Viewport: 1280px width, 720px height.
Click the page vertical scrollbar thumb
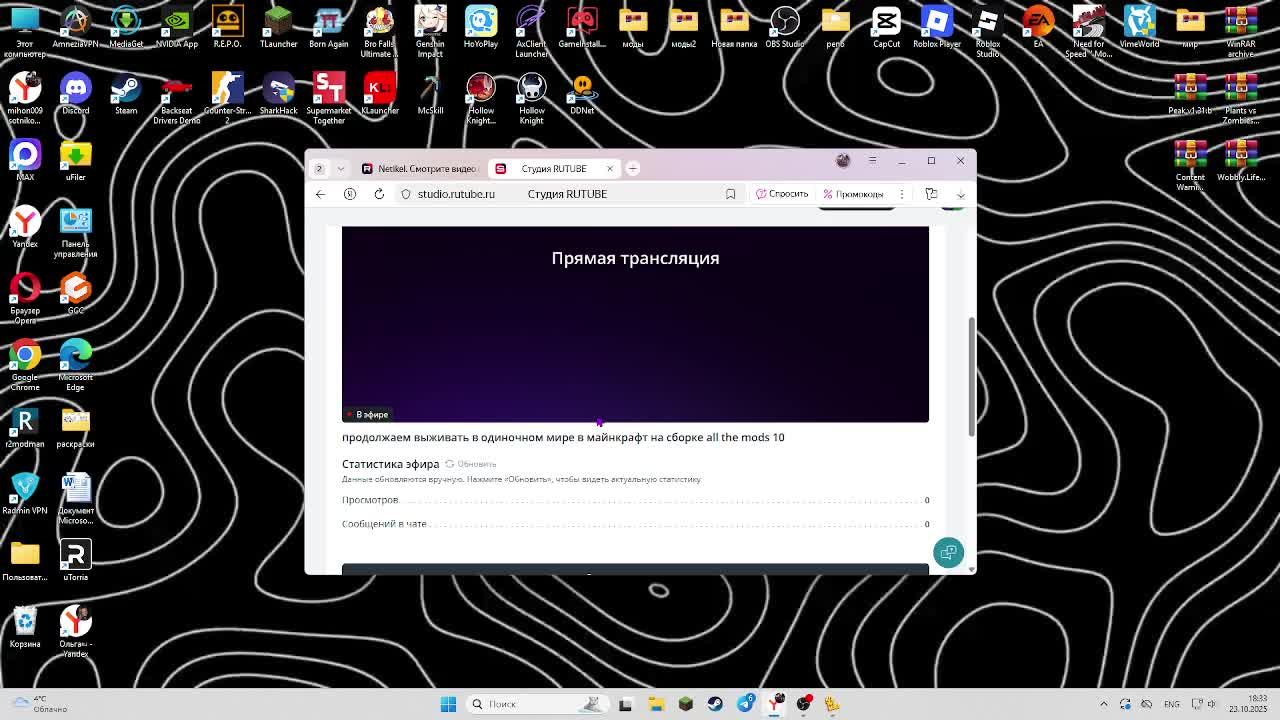click(971, 375)
